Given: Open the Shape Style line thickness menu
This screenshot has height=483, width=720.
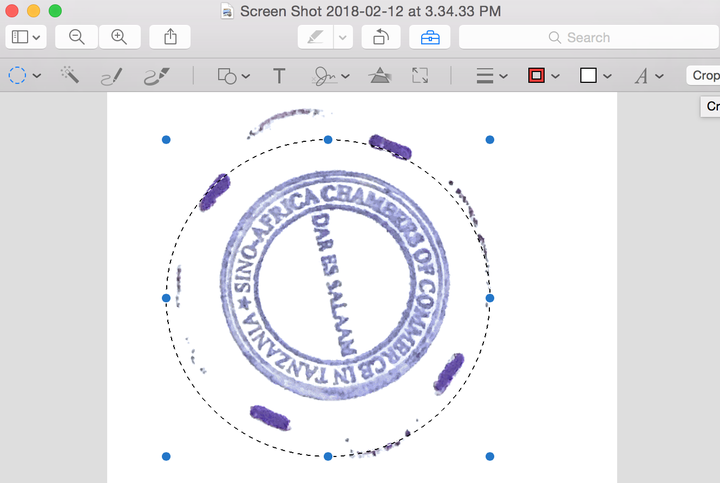Looking at the screenshot, I should [485, 76].
